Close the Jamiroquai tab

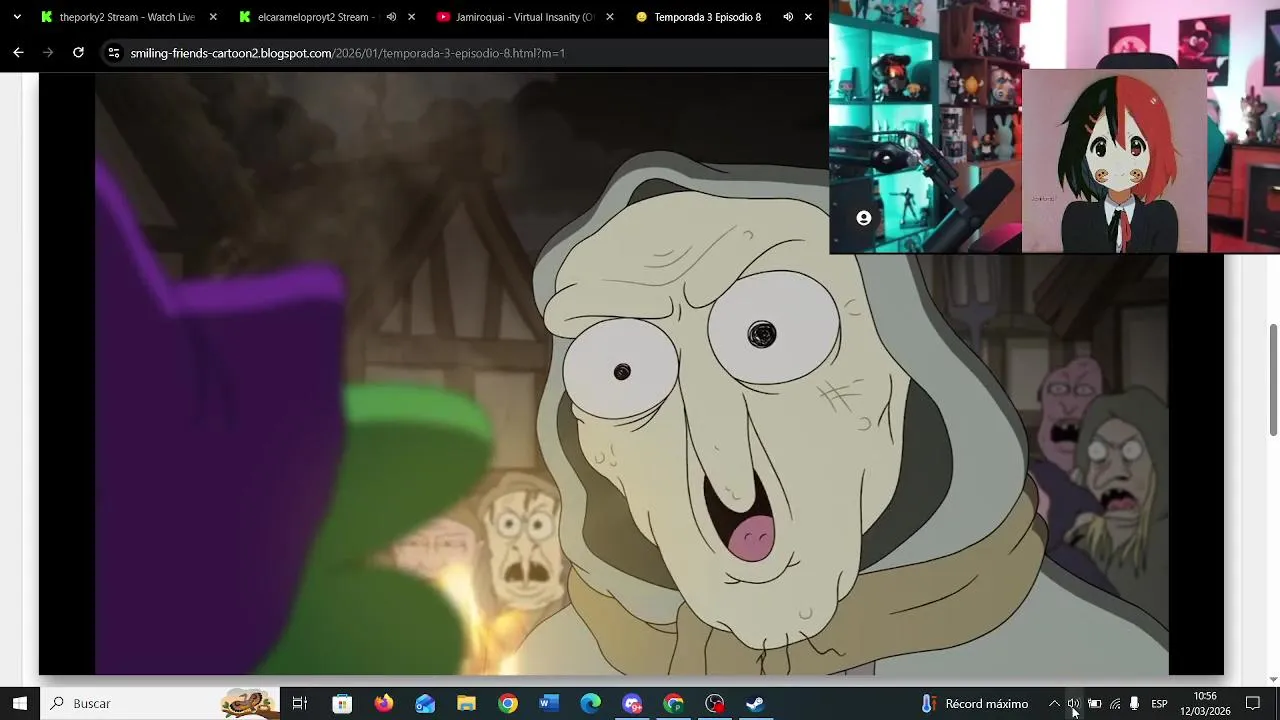(x=610, y=17)
